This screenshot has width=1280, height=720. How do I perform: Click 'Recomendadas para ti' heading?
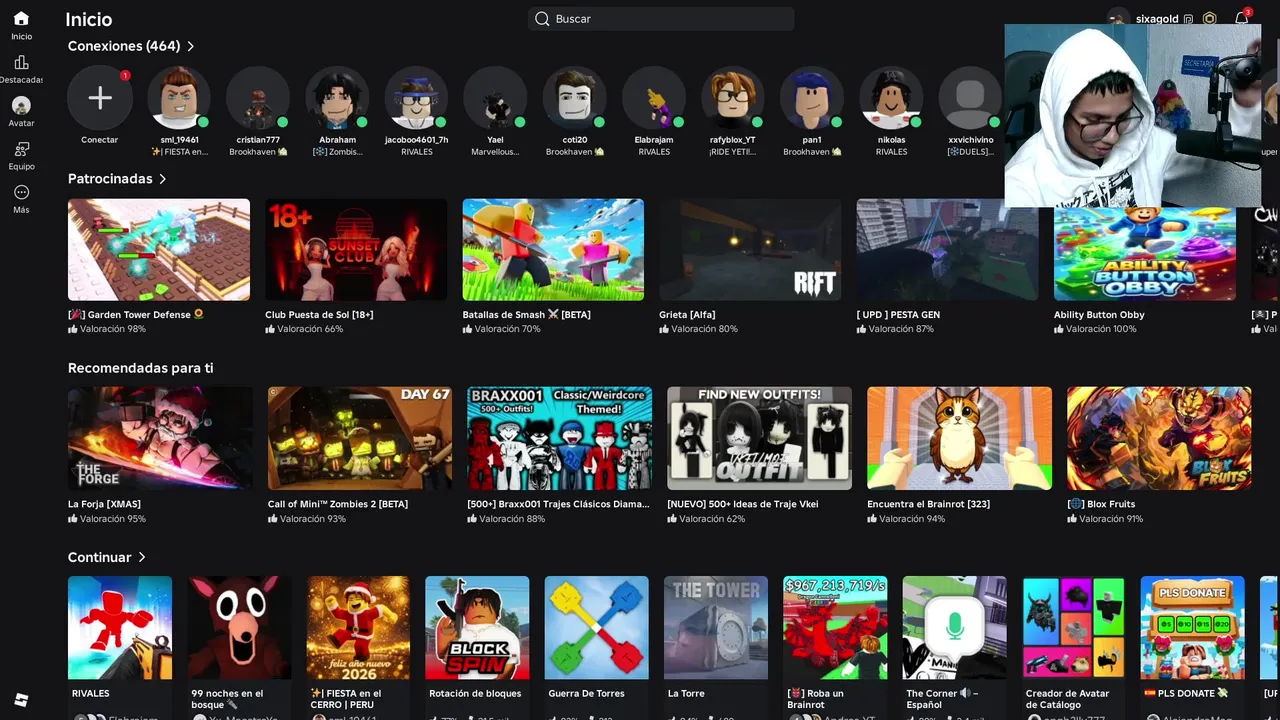click(140, 368)
